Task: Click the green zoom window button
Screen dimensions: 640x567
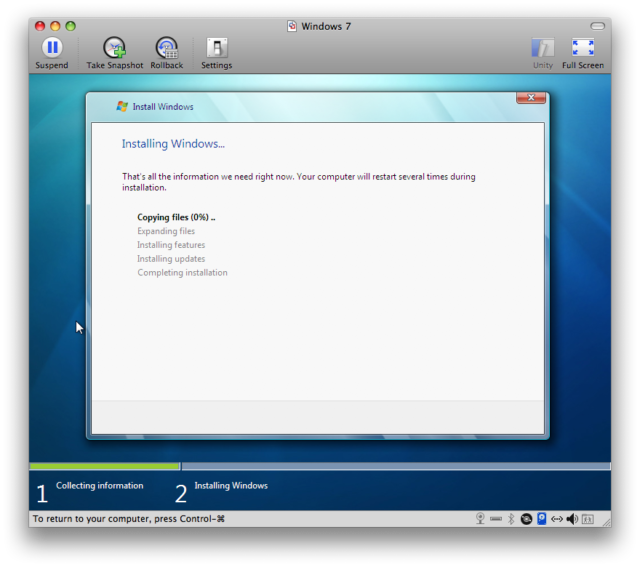Action: [71, 26]
